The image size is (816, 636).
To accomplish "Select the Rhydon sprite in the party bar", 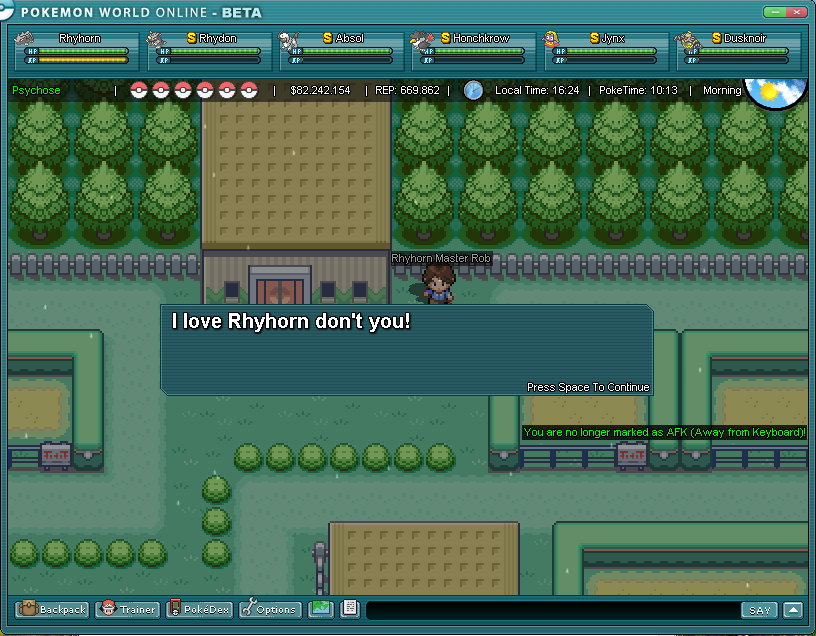I will pyautogui.click(x=155, y=39).
